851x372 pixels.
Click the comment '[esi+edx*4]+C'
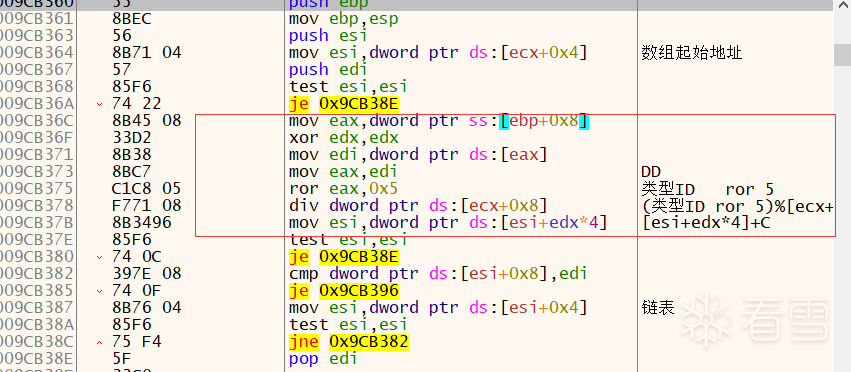pos(706,223)
